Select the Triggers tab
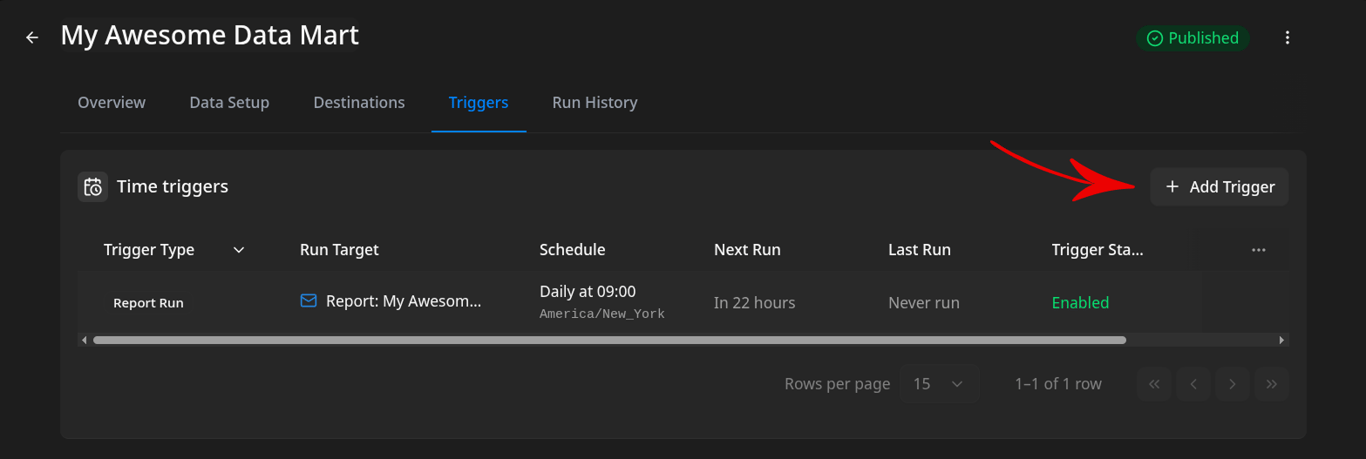Image resolution: width=1366 pixels, height=459 pixels. pyautogui.click(x=478, y=102)
